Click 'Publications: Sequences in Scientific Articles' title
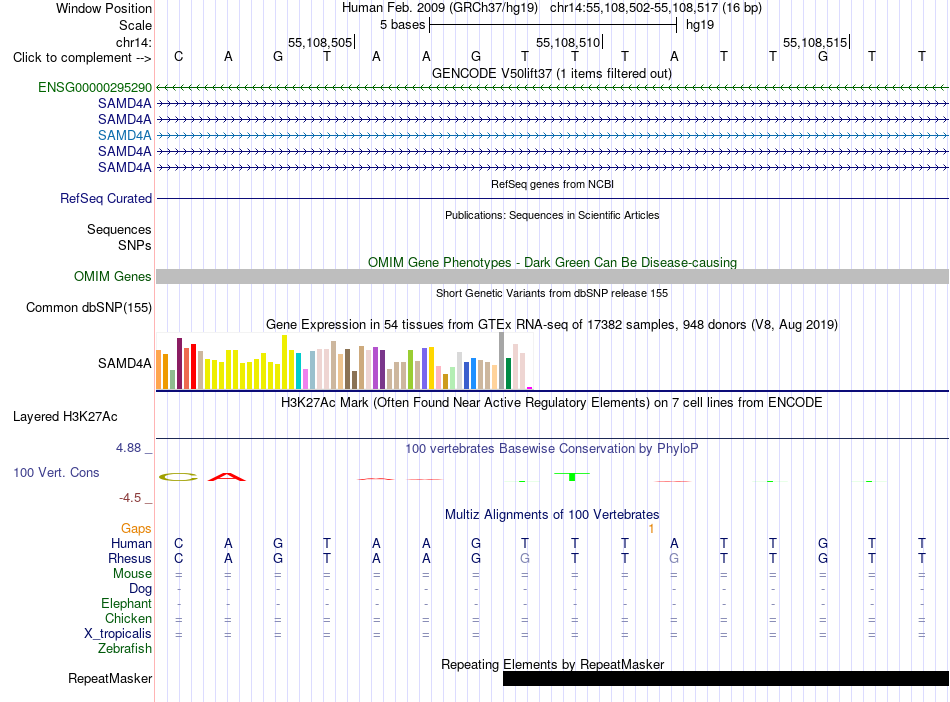 pyautogui.click(x=552, y=215)
